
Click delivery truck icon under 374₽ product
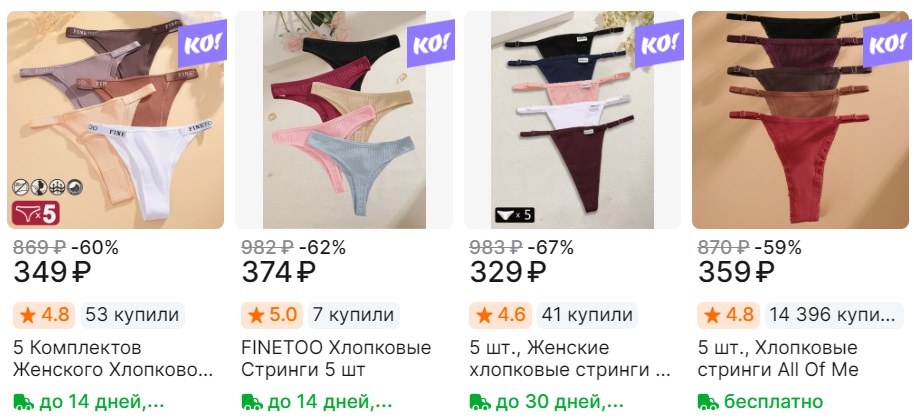click(252, 401)
